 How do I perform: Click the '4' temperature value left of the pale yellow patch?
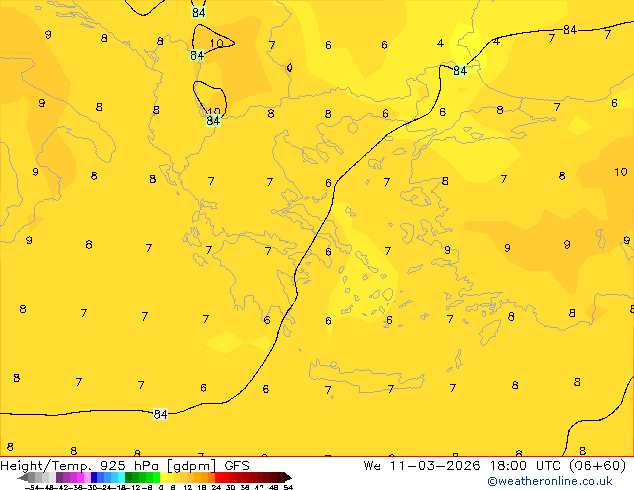click(440, 43)
